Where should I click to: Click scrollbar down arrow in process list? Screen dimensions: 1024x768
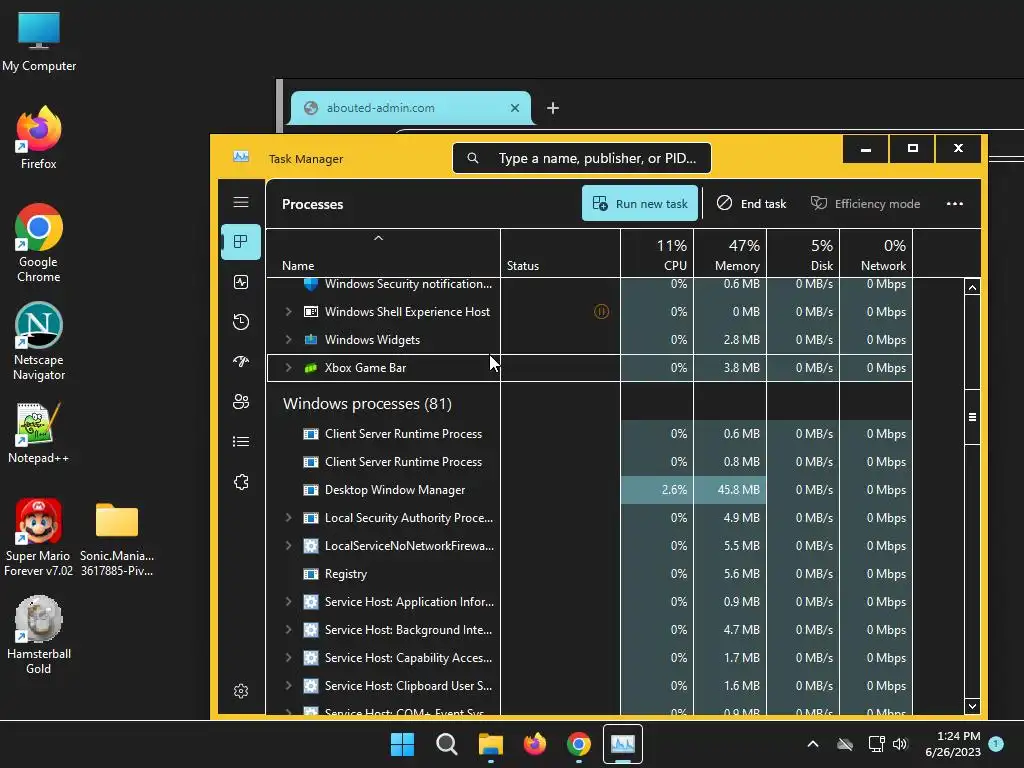pos(972,707)
